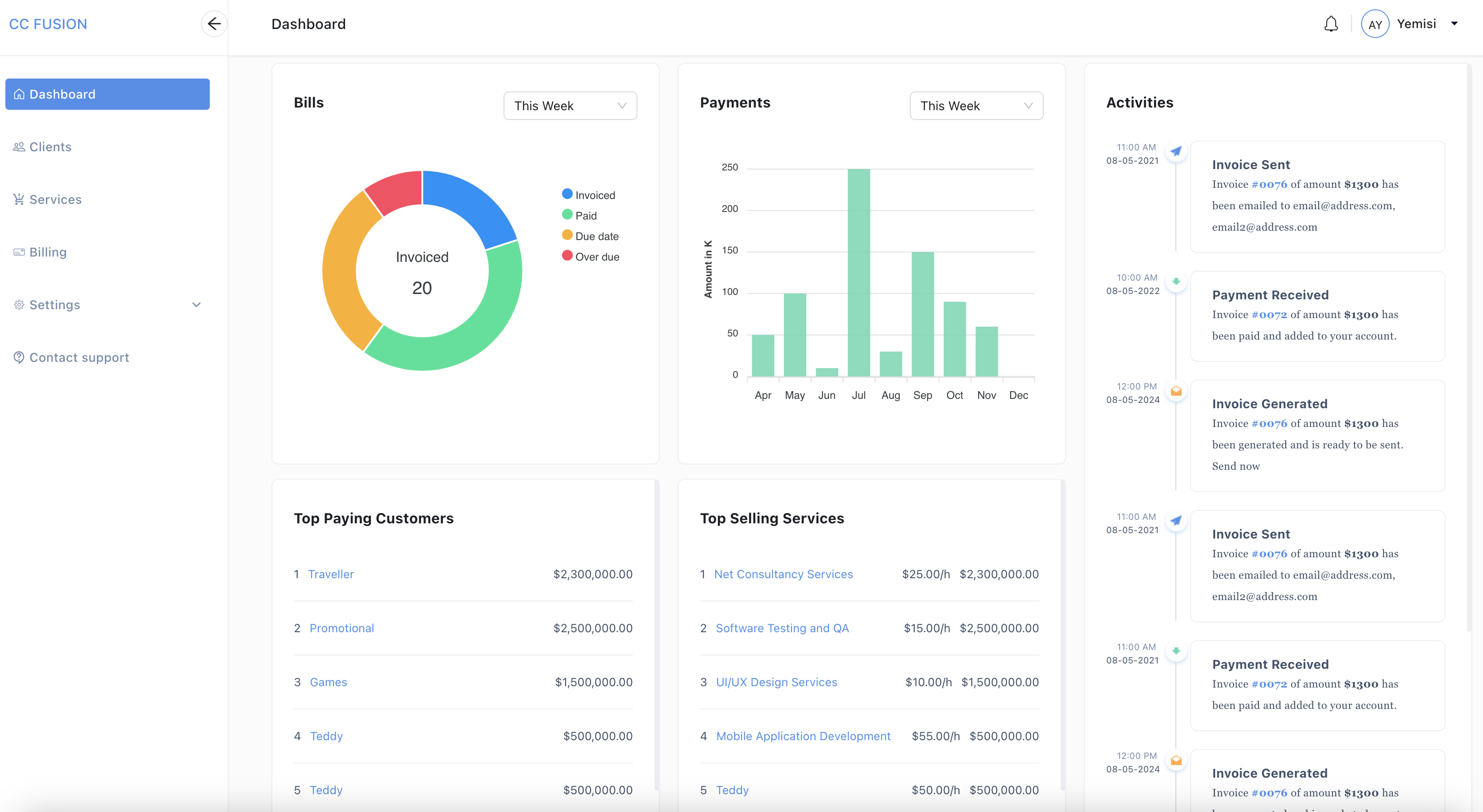Open Software Testing and QA link
This screenshot has height=812, width=1483.
[x=783, y=628]
